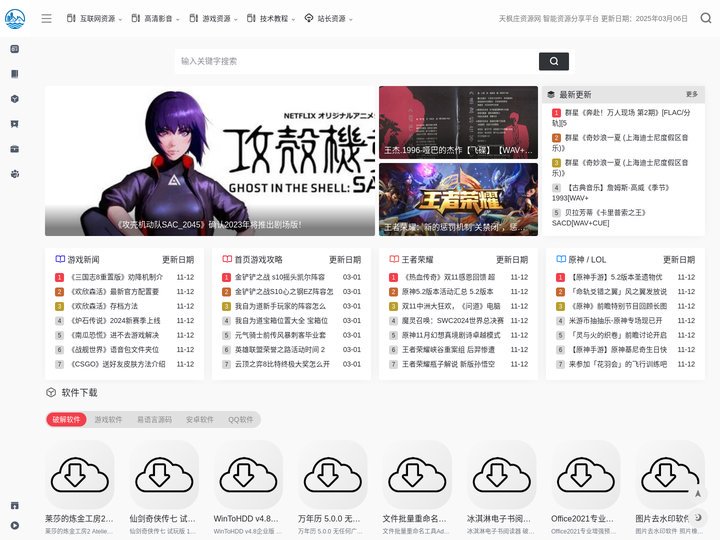Open 《热血传奇》双11感恩回馈 article
The height and width of the screenshot is (540, 720).
click(x=449, y=277)
